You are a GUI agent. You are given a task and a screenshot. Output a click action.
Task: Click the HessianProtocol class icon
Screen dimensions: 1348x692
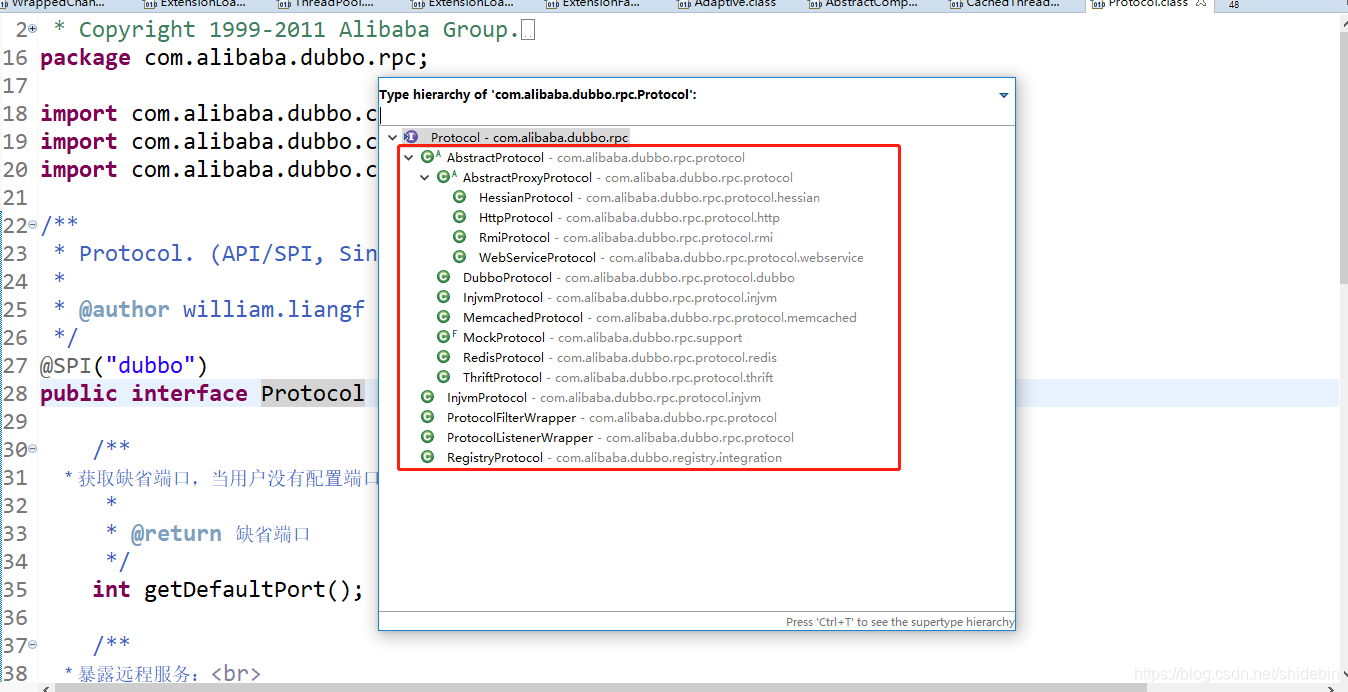459,197
